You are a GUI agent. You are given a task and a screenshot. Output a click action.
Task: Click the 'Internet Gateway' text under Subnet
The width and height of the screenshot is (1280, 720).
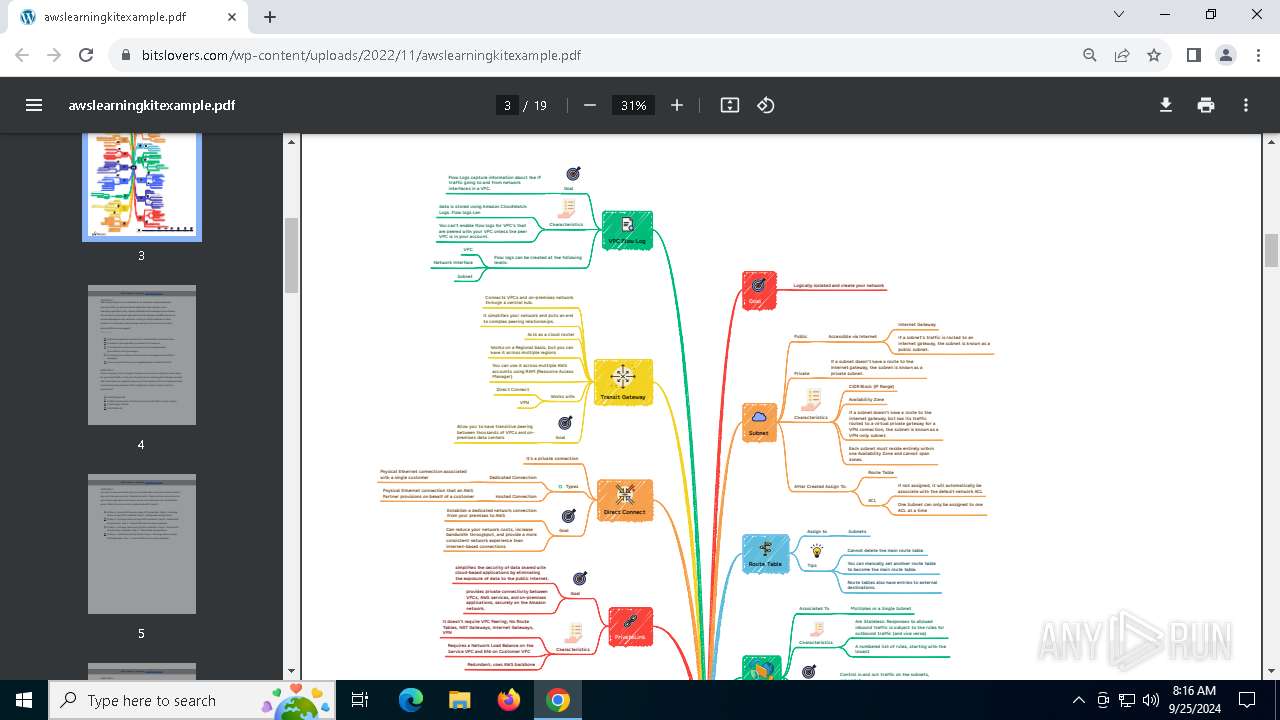[x=917, y=325]
